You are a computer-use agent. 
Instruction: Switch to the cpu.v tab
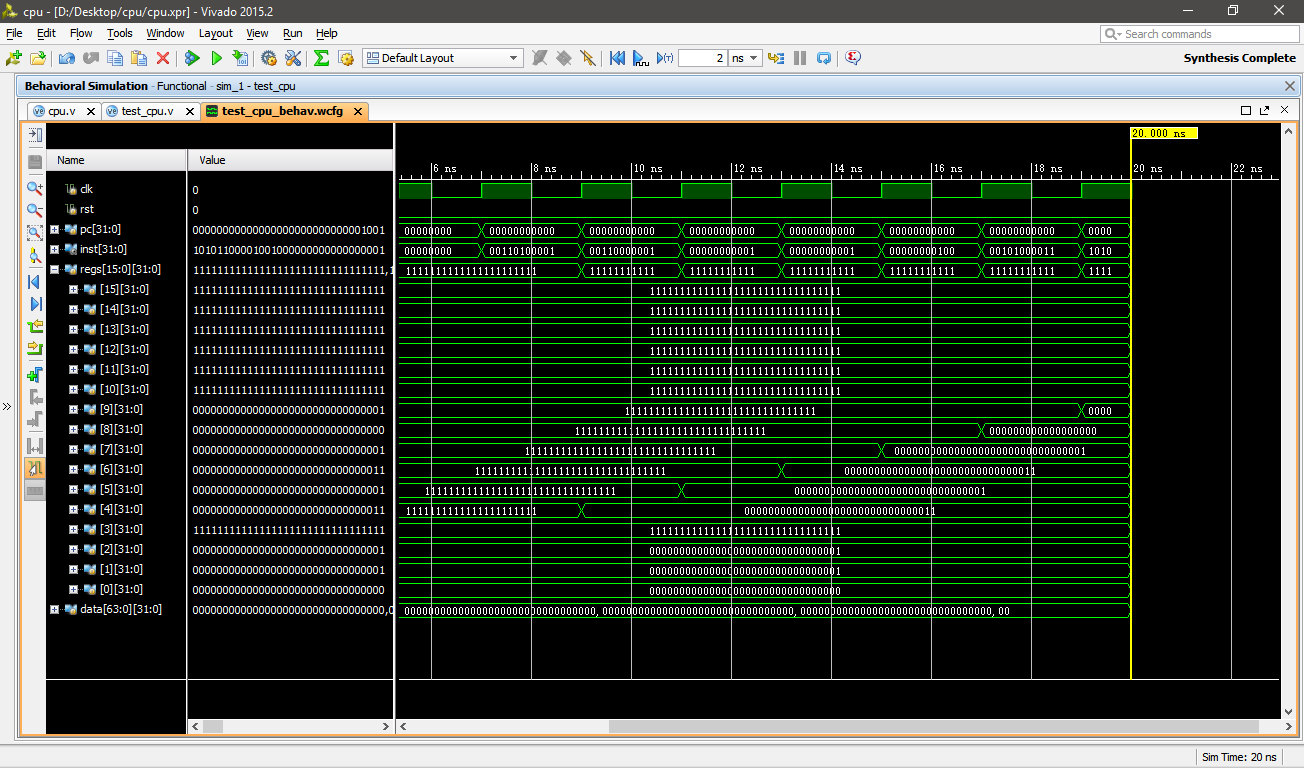62,111
